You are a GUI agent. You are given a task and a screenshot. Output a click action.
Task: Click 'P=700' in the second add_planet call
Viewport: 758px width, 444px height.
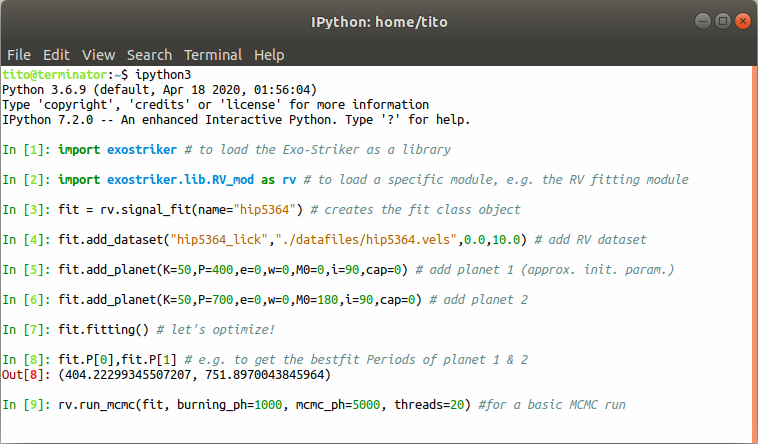(216, 300)
